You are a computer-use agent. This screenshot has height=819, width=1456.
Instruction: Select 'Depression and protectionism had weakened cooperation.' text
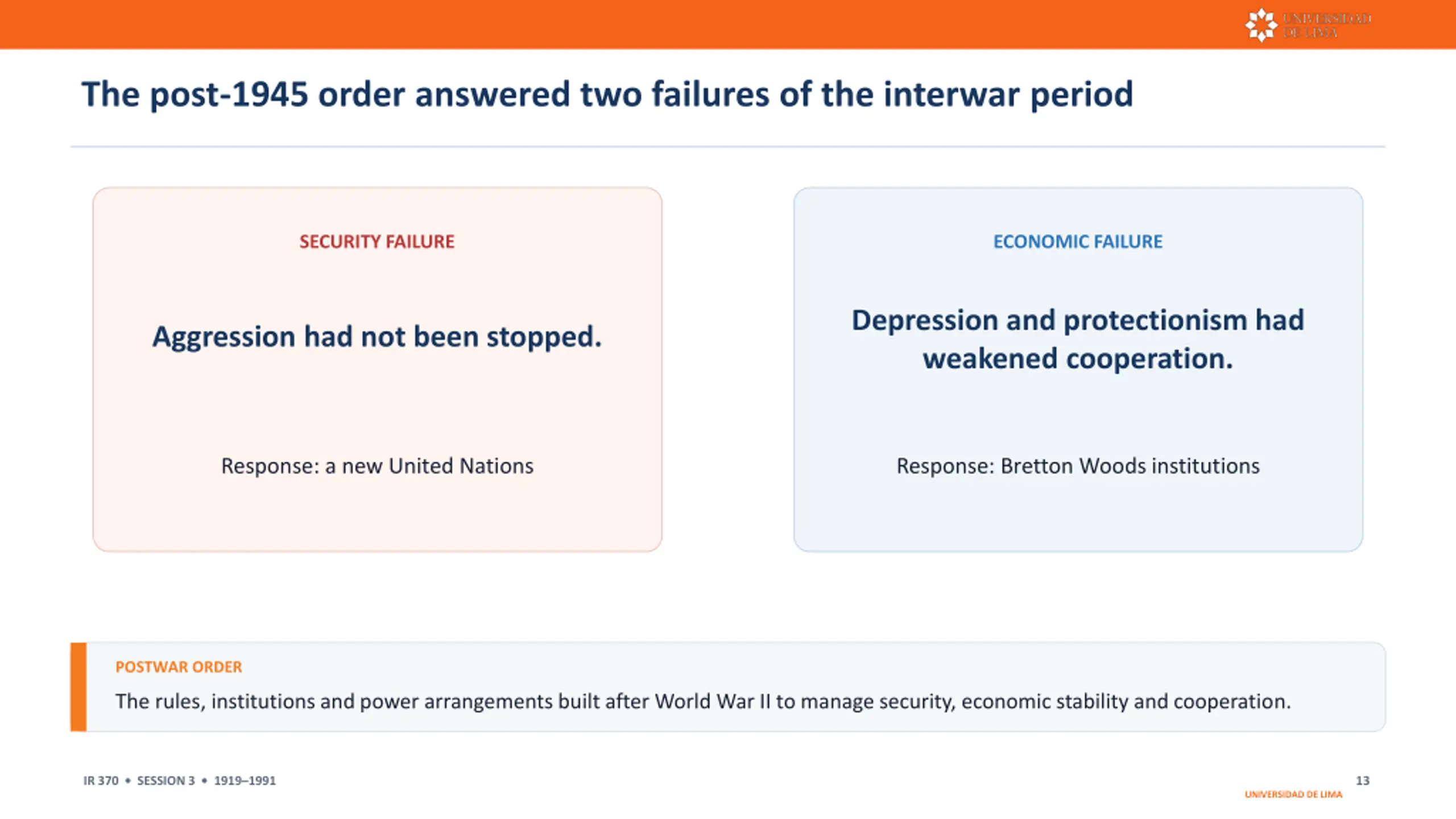point(1078,340)
